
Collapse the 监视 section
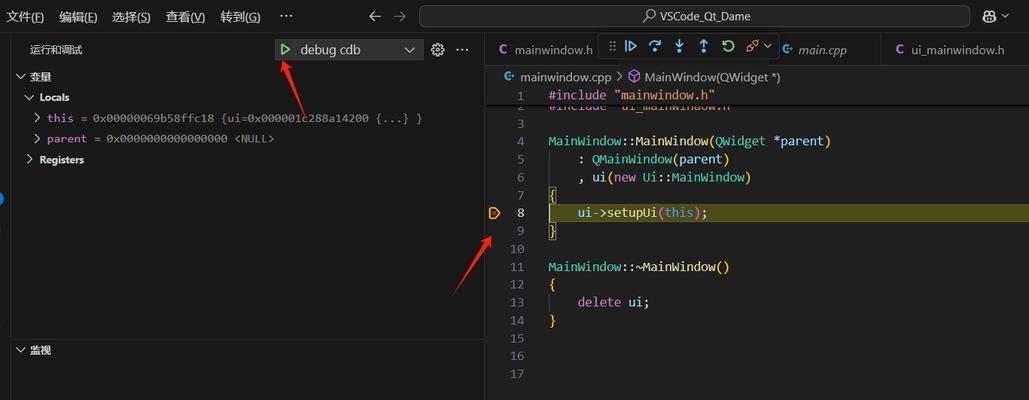(20, 350)
